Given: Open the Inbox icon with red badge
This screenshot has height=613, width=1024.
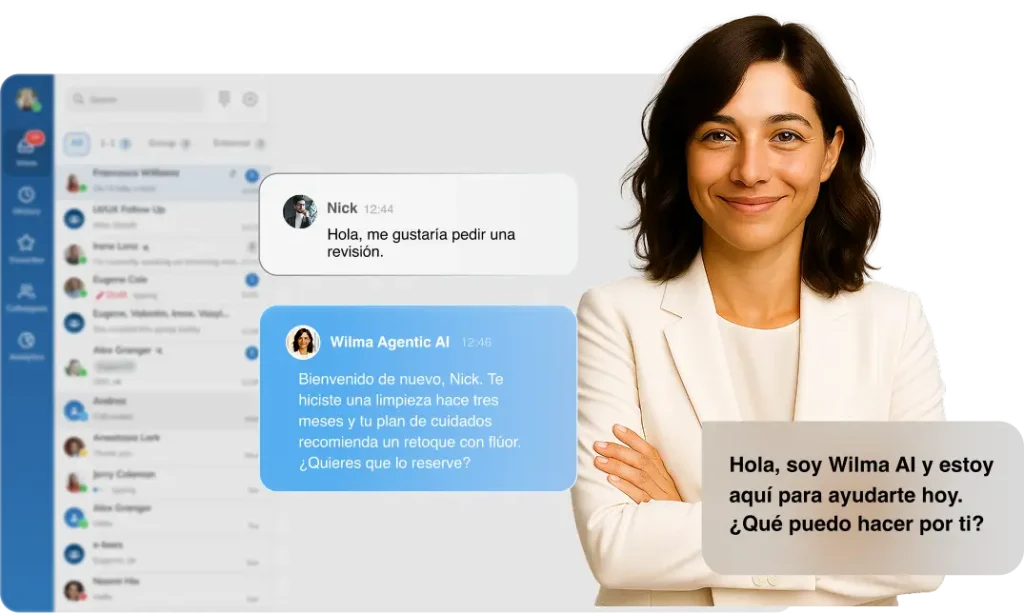Looking at the screenshot, I should (x=27, y=148).
